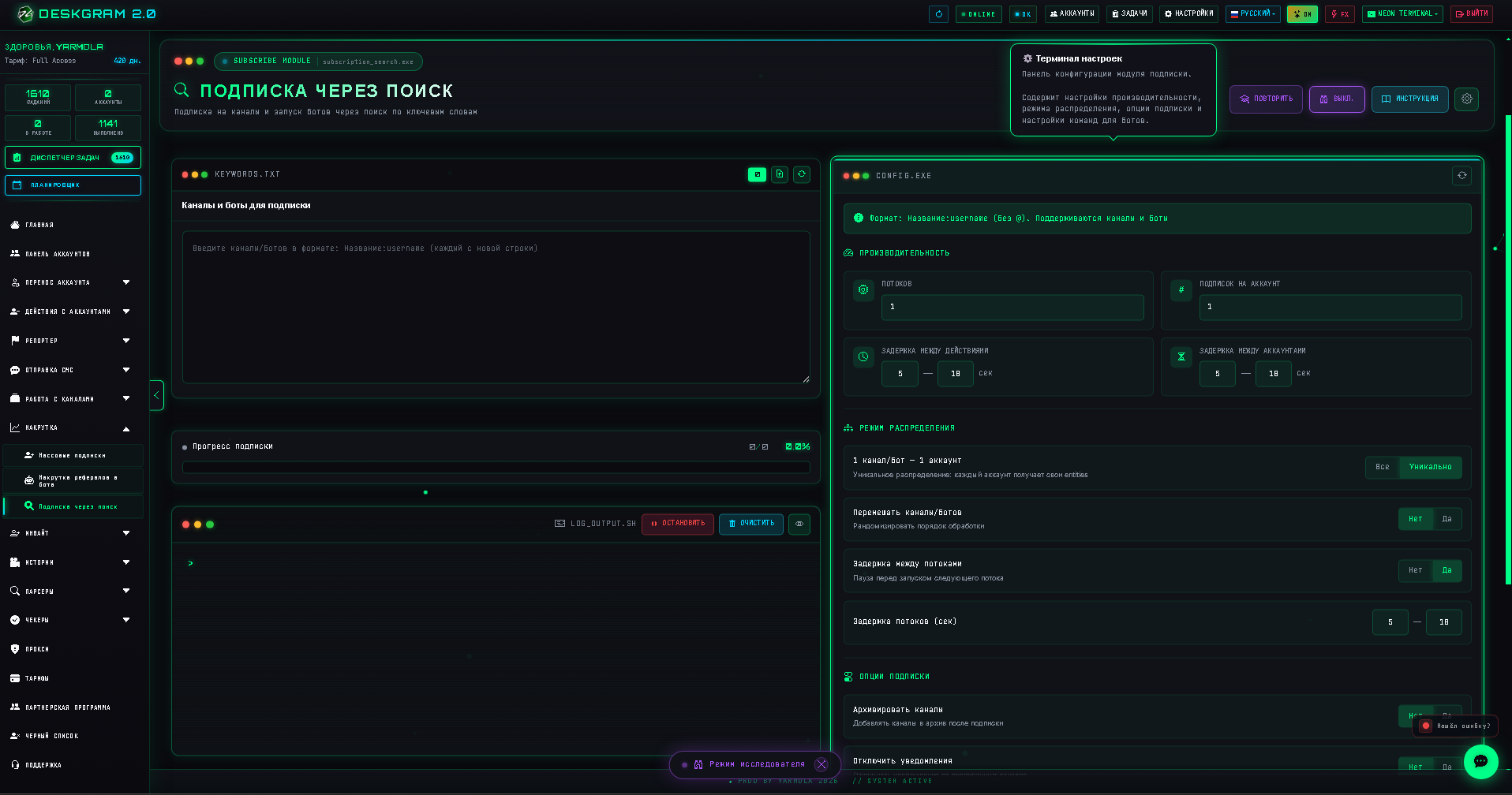Open Массовые подписки in the sidebar
The height and width of the screenshot is (795, 1512).
pos(73,455)
